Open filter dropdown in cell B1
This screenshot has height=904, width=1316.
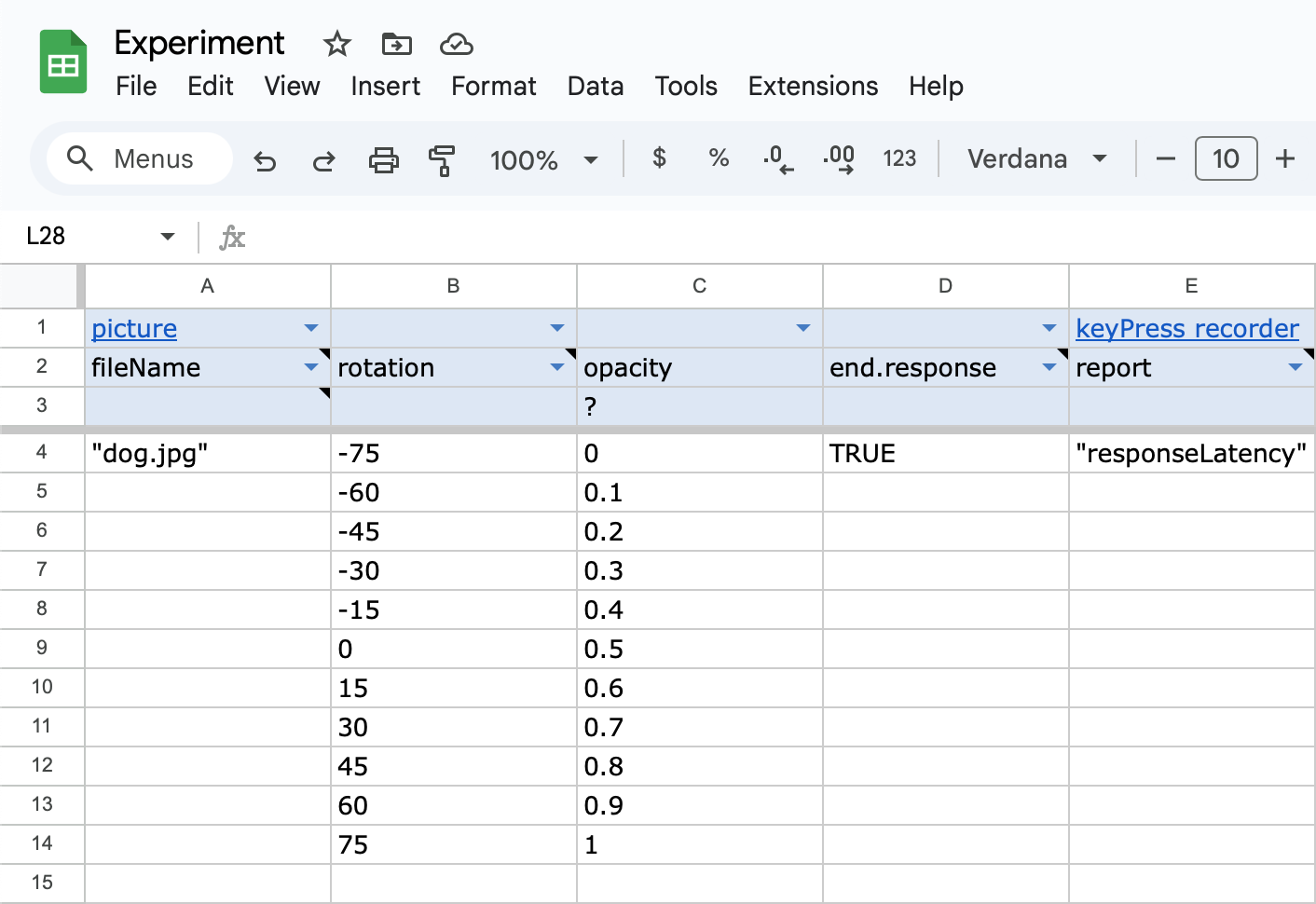tap(557, 328)
